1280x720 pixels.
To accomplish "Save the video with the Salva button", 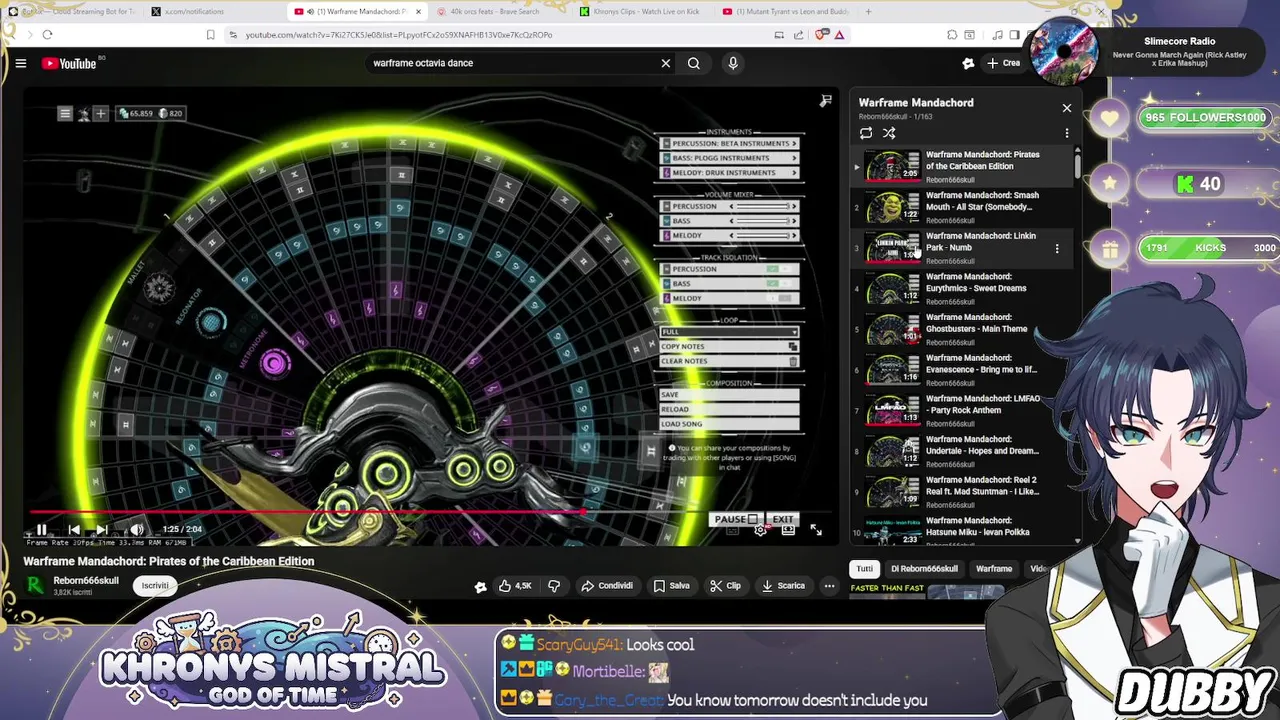I will [x=671, y=586].
